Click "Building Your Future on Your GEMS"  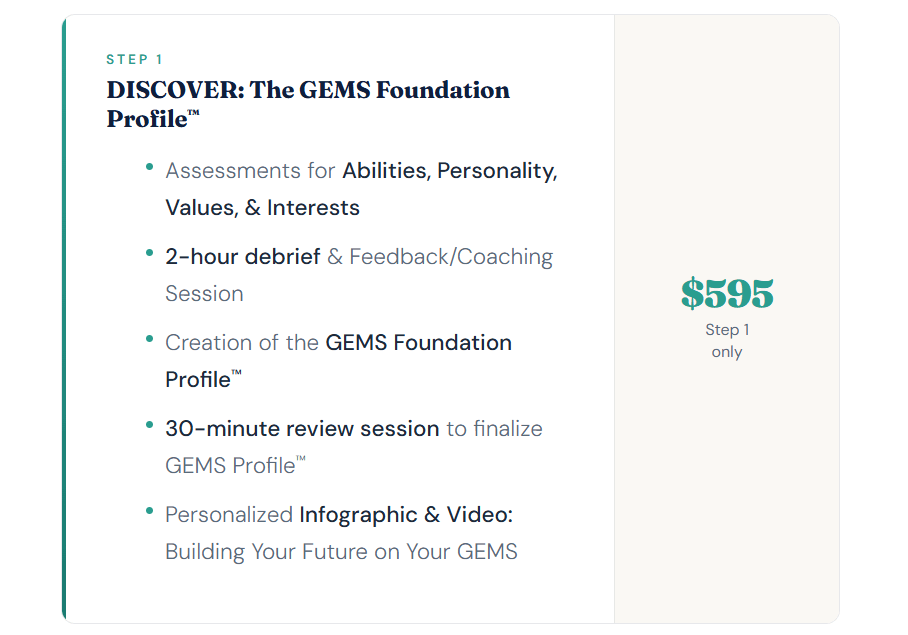pos(341,552)
